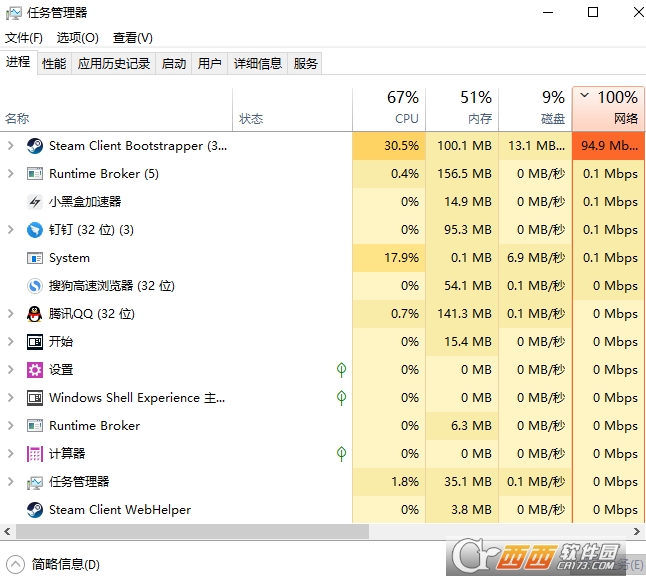Switch to the 服务 tab

coord(305,63)
